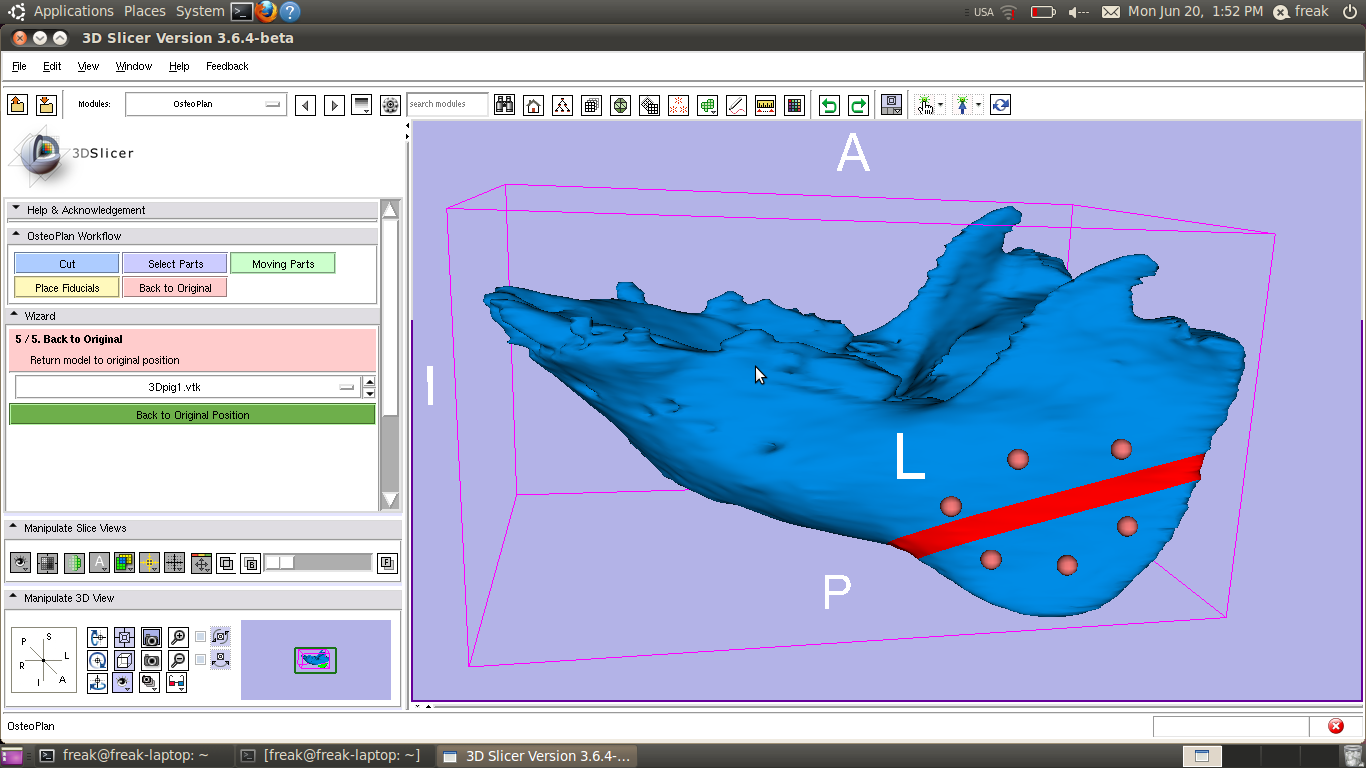Click the undo arrow icon
The width and height of the screenshot is (1366, 768).
829,105
